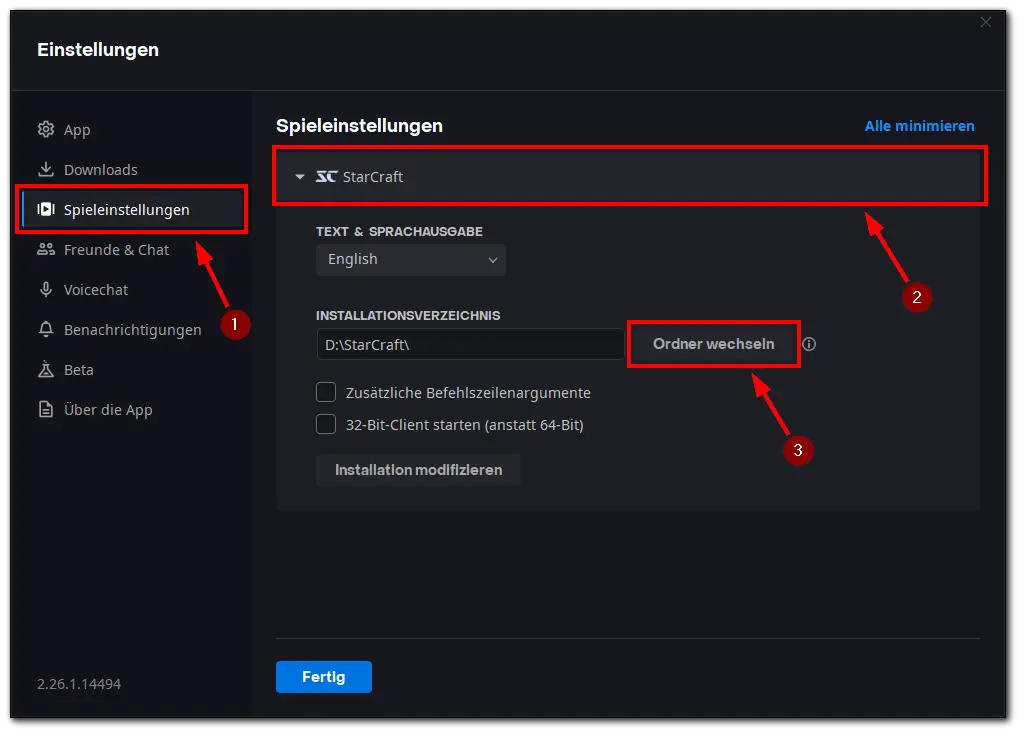
Task: Click the Spieleinstellungen play icon in the sidebar
Action: (x=46, y=209)
